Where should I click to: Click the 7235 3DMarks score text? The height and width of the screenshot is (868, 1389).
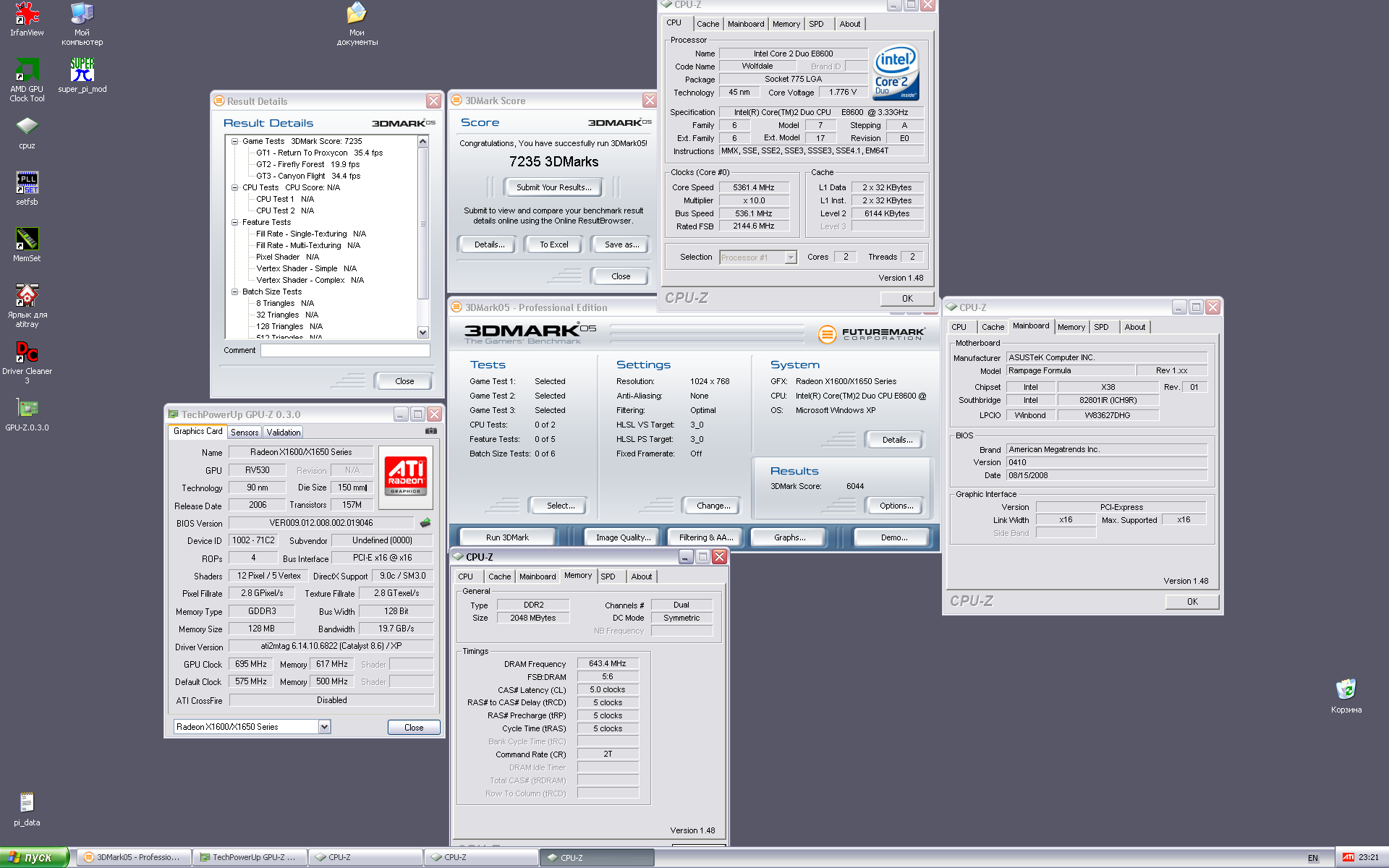(553, 161)
